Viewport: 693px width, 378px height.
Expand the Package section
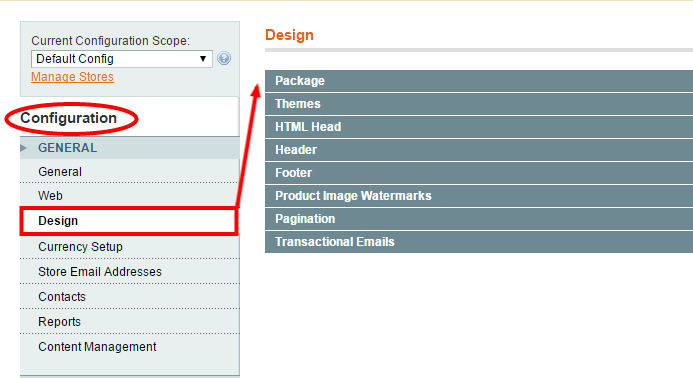click(479, 81)
